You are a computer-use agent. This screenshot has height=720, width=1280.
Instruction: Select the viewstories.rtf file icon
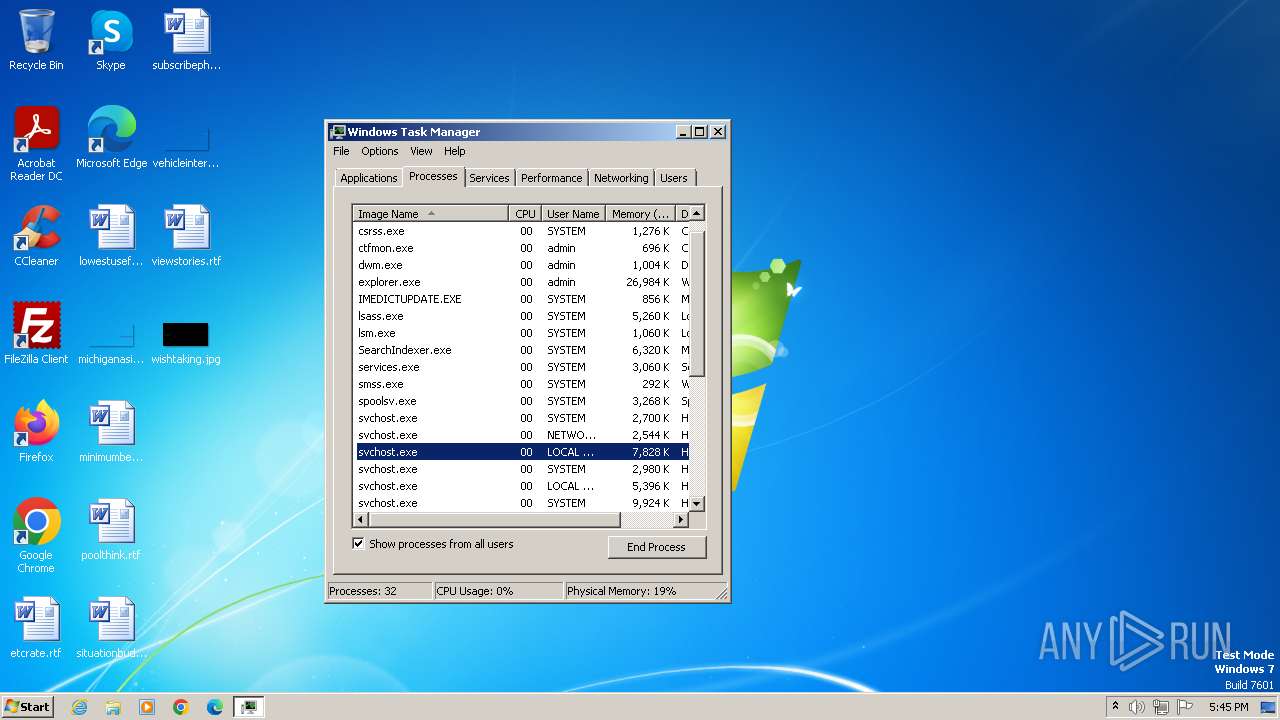(186, 235)
